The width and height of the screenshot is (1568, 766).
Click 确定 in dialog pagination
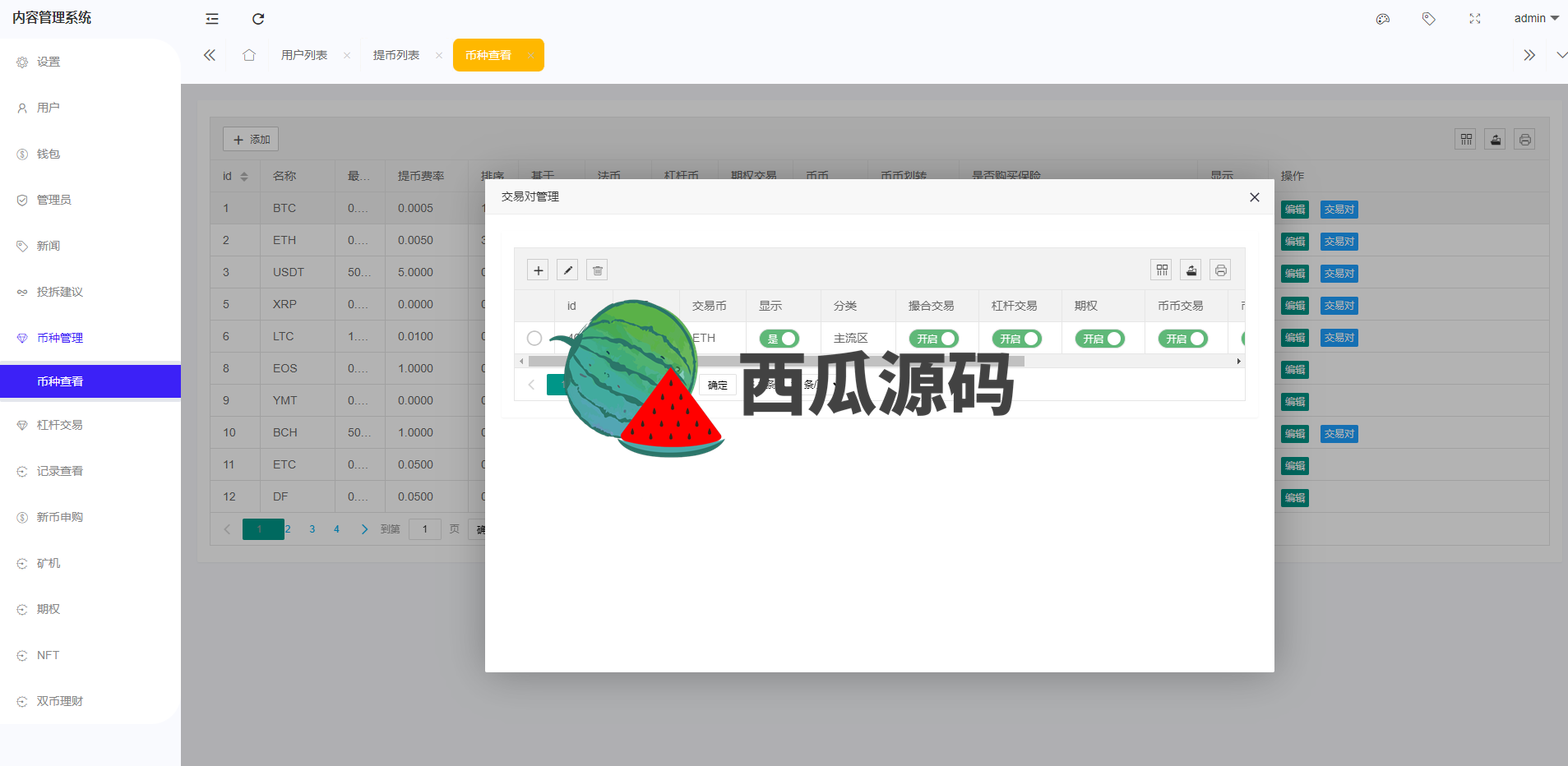(x=718, y=385)
